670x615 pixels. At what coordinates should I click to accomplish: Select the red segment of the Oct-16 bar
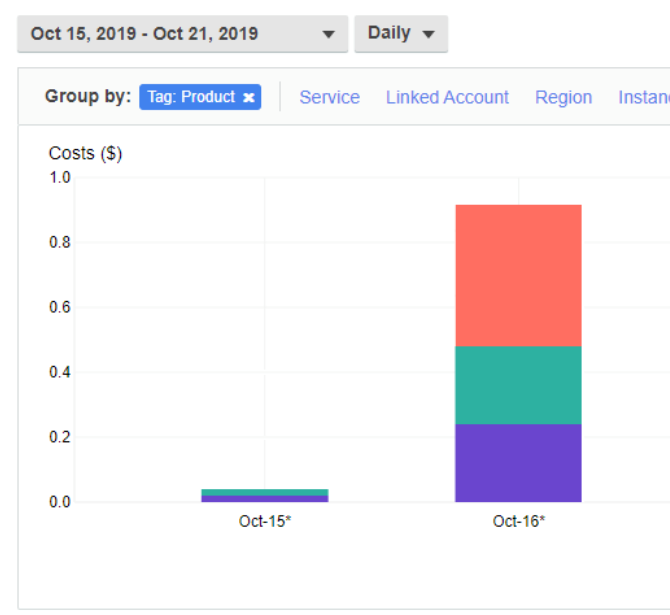click(518, 275)
